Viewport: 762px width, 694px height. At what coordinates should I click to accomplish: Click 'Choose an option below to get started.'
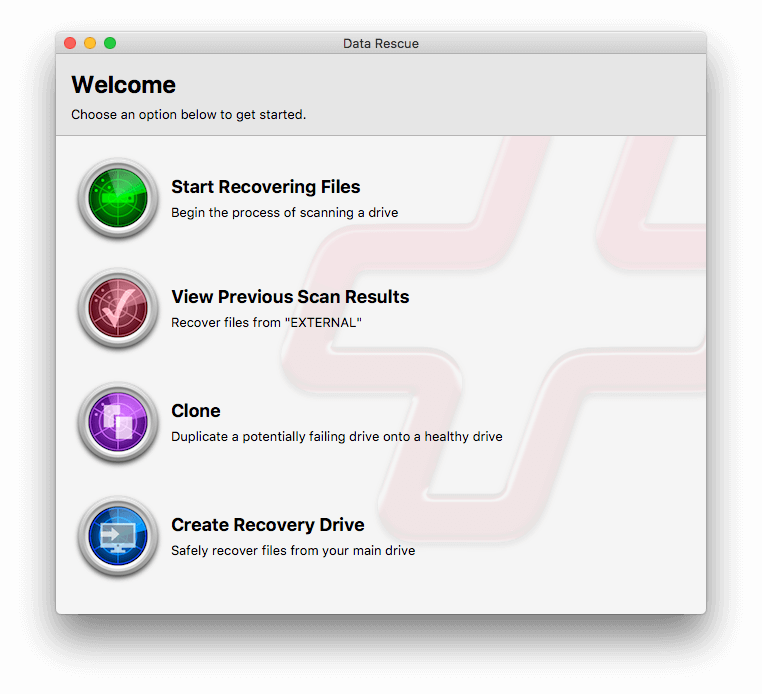pos(189,115)
